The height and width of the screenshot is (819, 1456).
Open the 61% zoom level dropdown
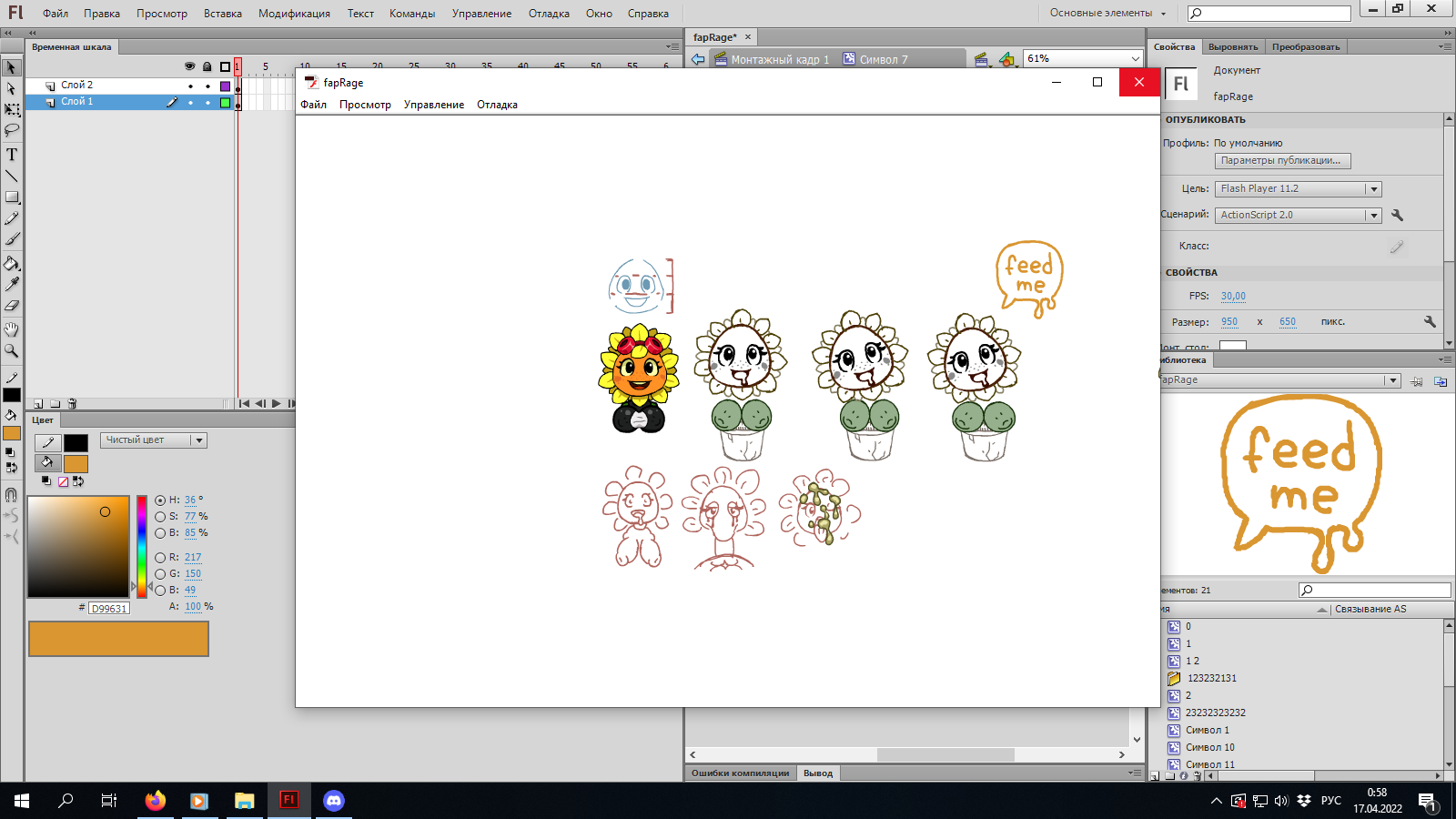[1083, 58]
